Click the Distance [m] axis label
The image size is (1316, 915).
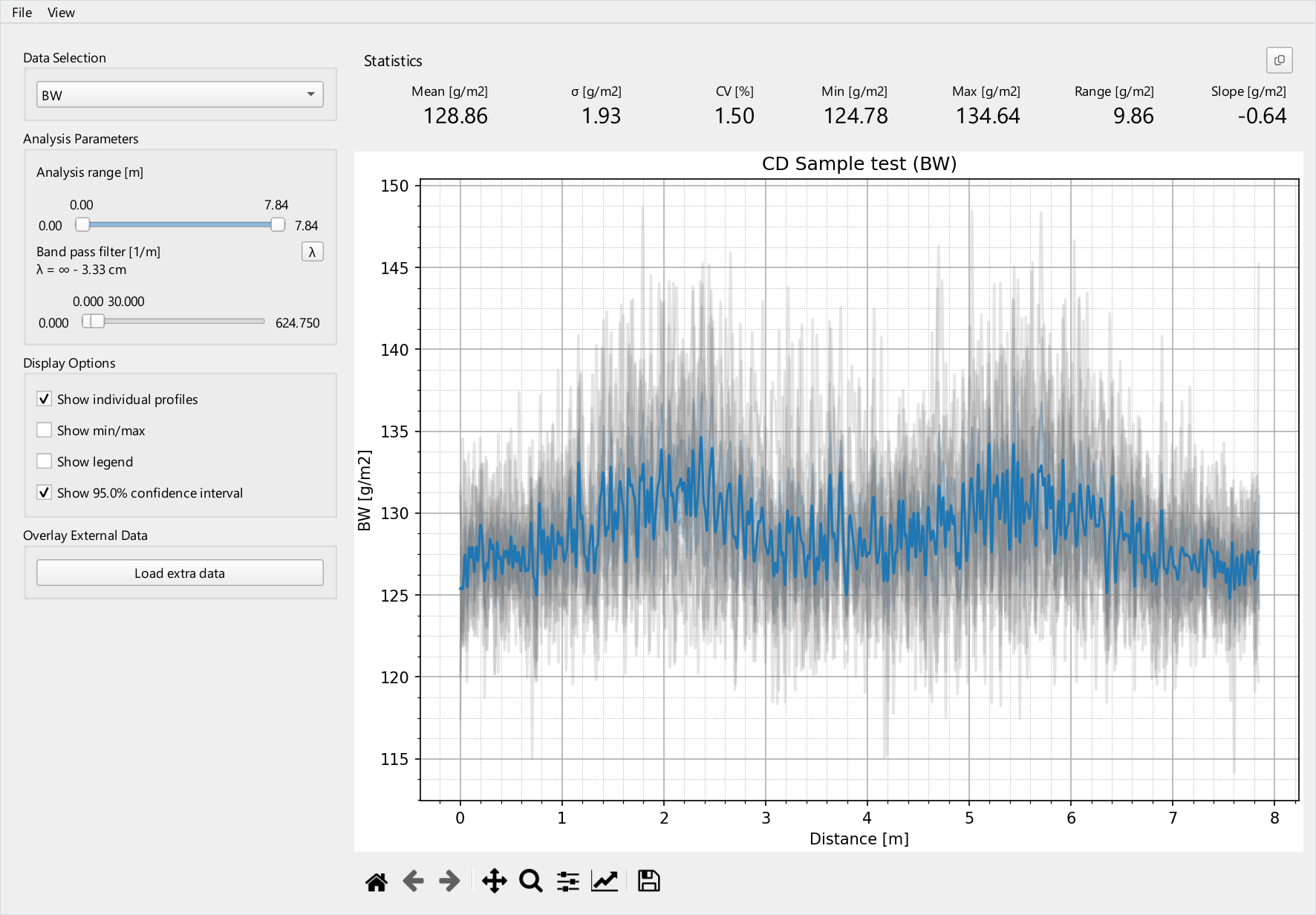859,839
